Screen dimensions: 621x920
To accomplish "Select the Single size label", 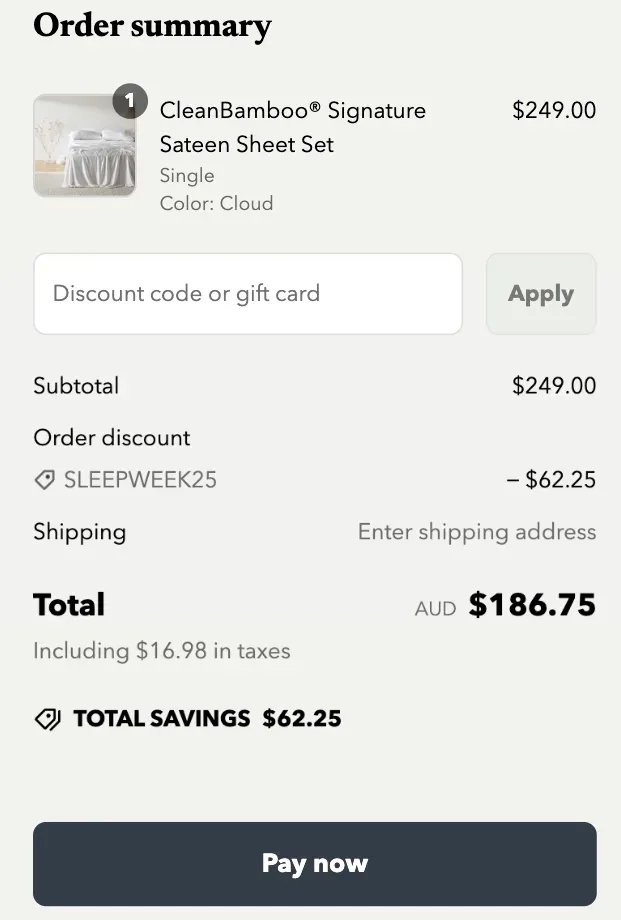I will 186,175.
